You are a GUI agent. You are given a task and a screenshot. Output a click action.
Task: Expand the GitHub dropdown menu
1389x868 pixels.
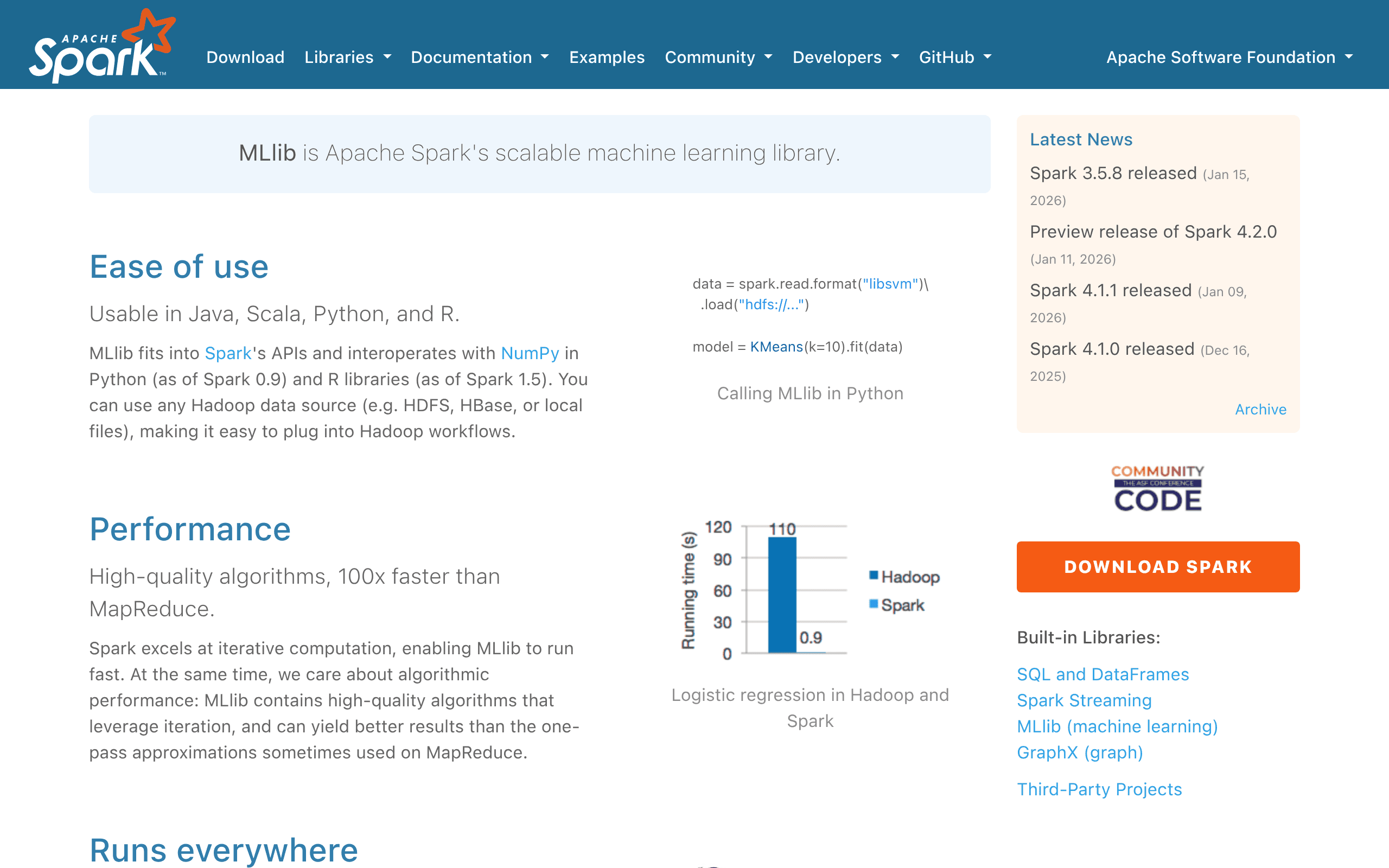(955, 57)
